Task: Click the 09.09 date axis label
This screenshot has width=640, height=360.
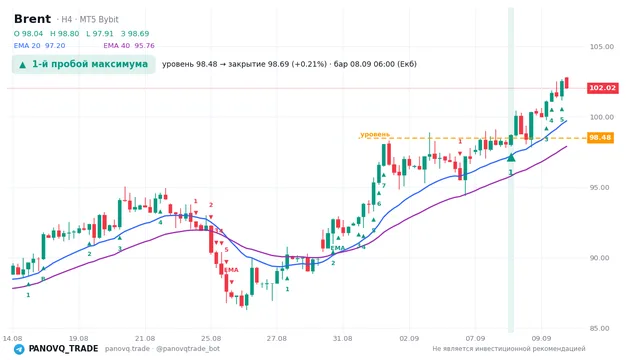Action: (x=541, y=338)
